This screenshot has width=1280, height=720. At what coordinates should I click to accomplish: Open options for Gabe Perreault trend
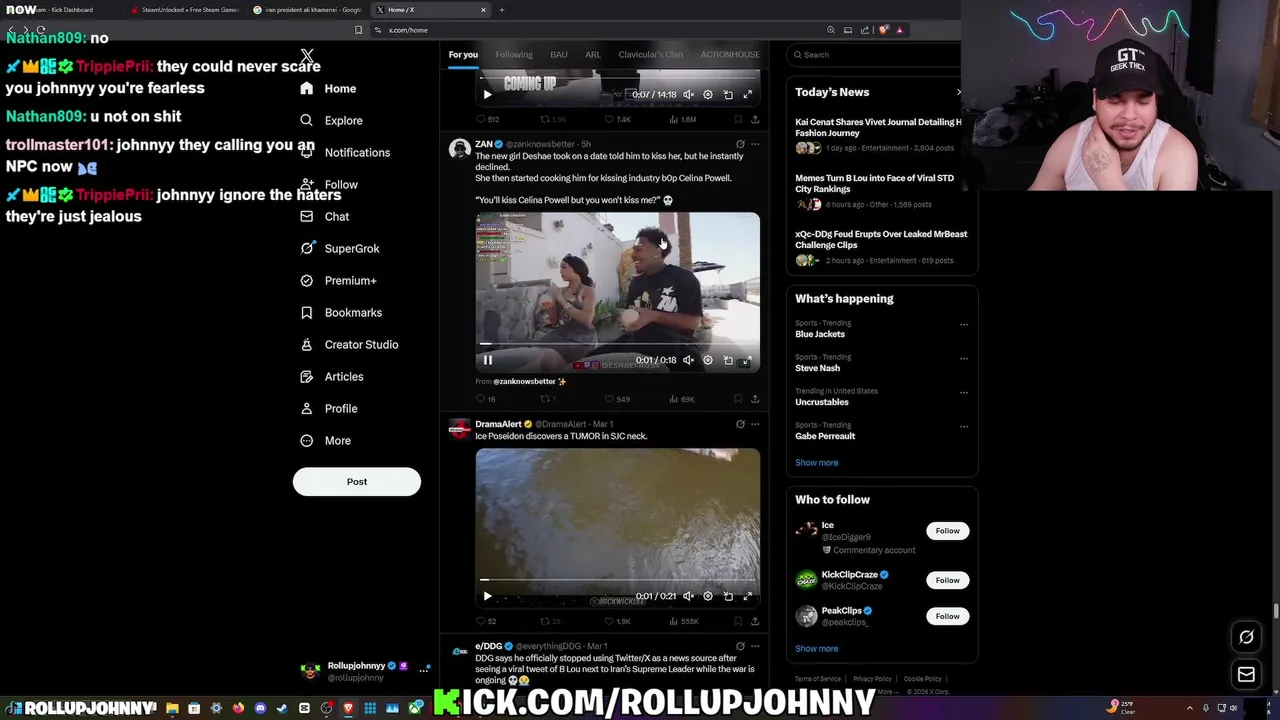click(964, 426)
